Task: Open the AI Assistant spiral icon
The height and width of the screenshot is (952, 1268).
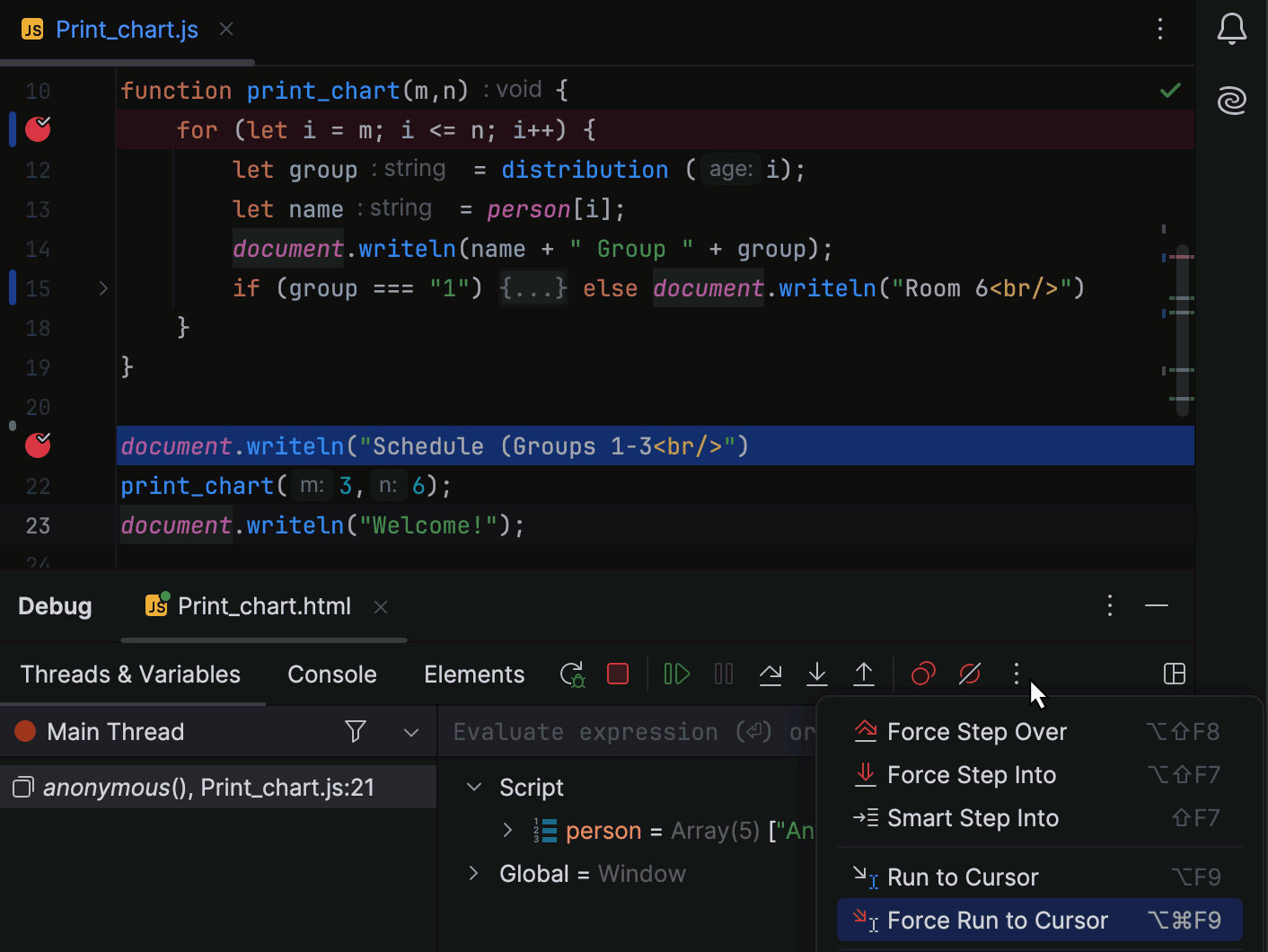Action: click(1231, 100)
